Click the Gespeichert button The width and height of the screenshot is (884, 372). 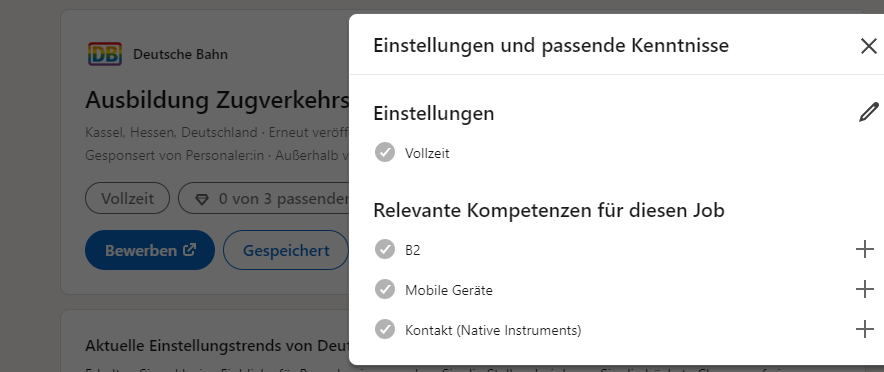pyautogui.click(x=286, y=250)
